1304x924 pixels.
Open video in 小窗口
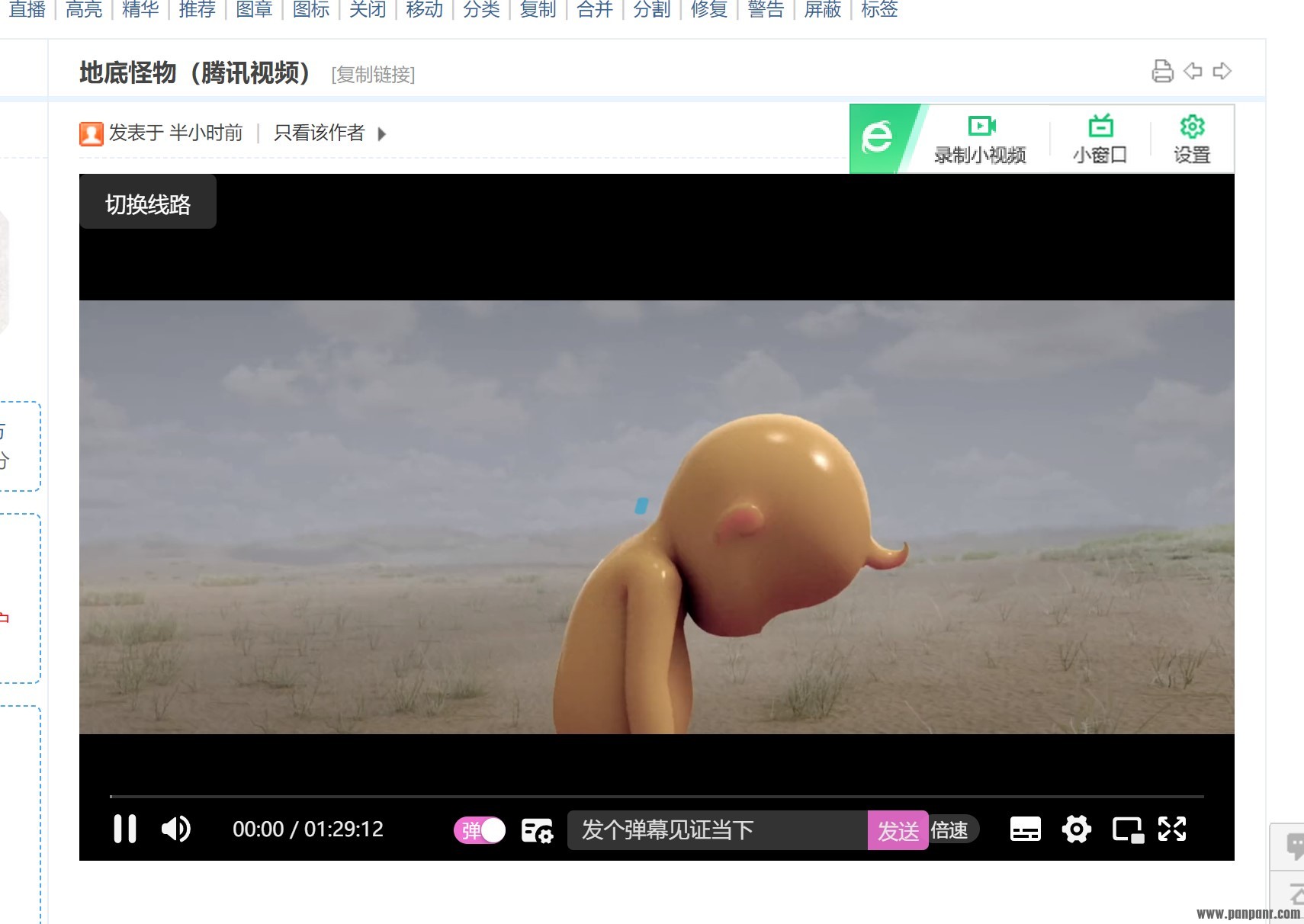[1100, 140]
